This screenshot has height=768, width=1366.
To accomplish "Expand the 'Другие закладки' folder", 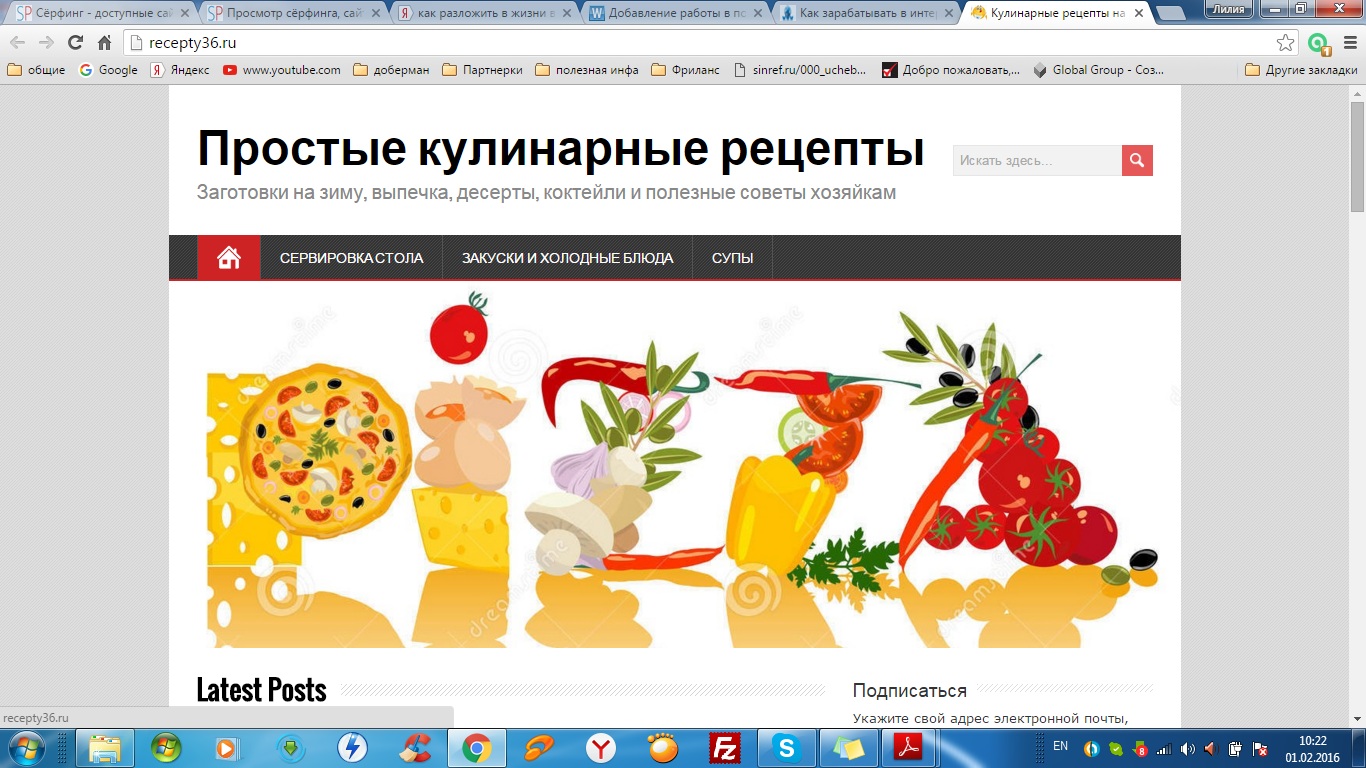I will click(1301, 70).
